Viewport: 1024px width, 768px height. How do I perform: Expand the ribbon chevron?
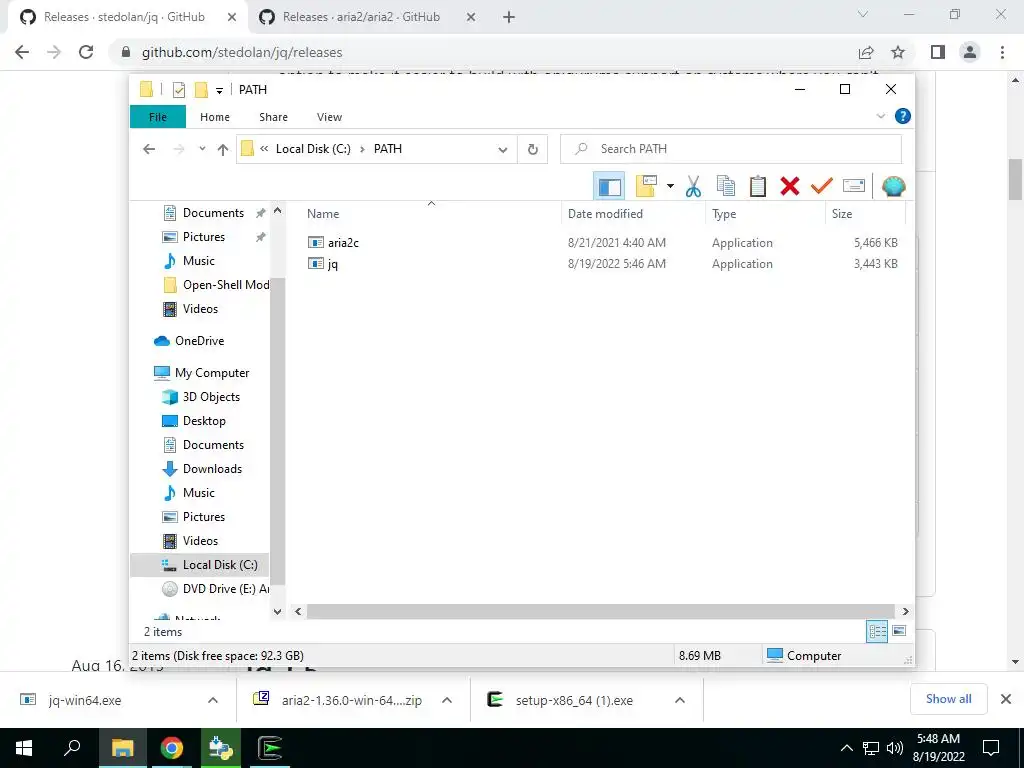880,116
